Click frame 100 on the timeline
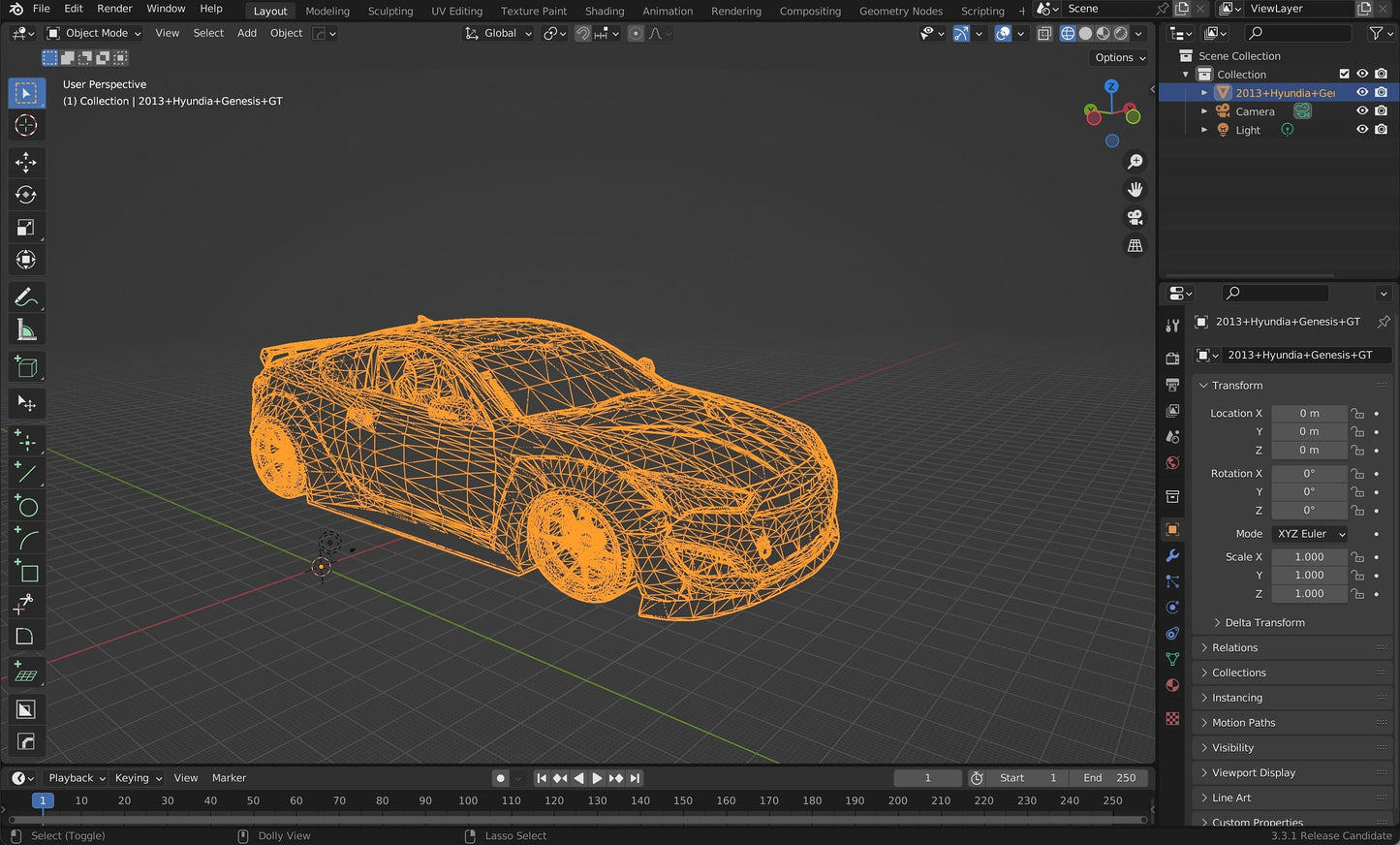 [x=468, y=800]
